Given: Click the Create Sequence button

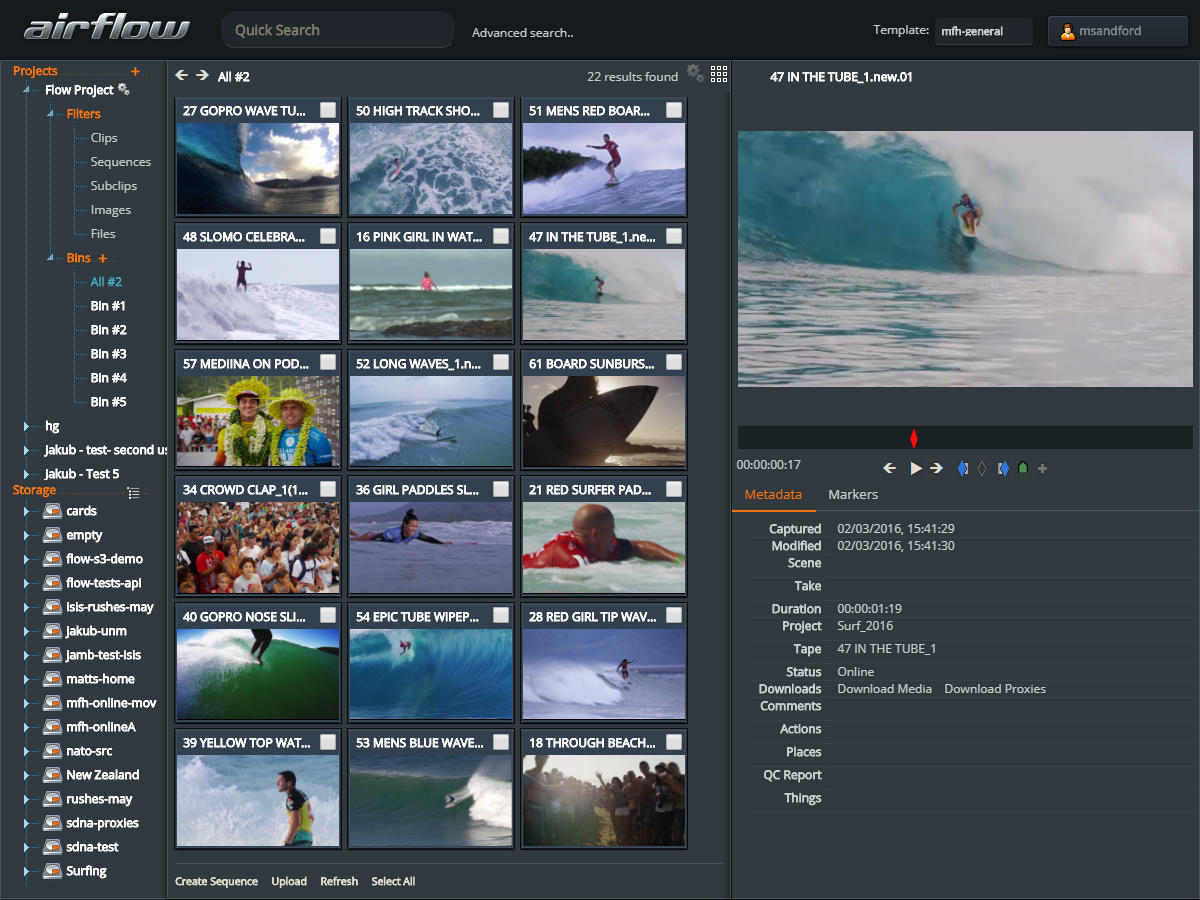Looking at the screenshot, I should [x=216, y=881].
